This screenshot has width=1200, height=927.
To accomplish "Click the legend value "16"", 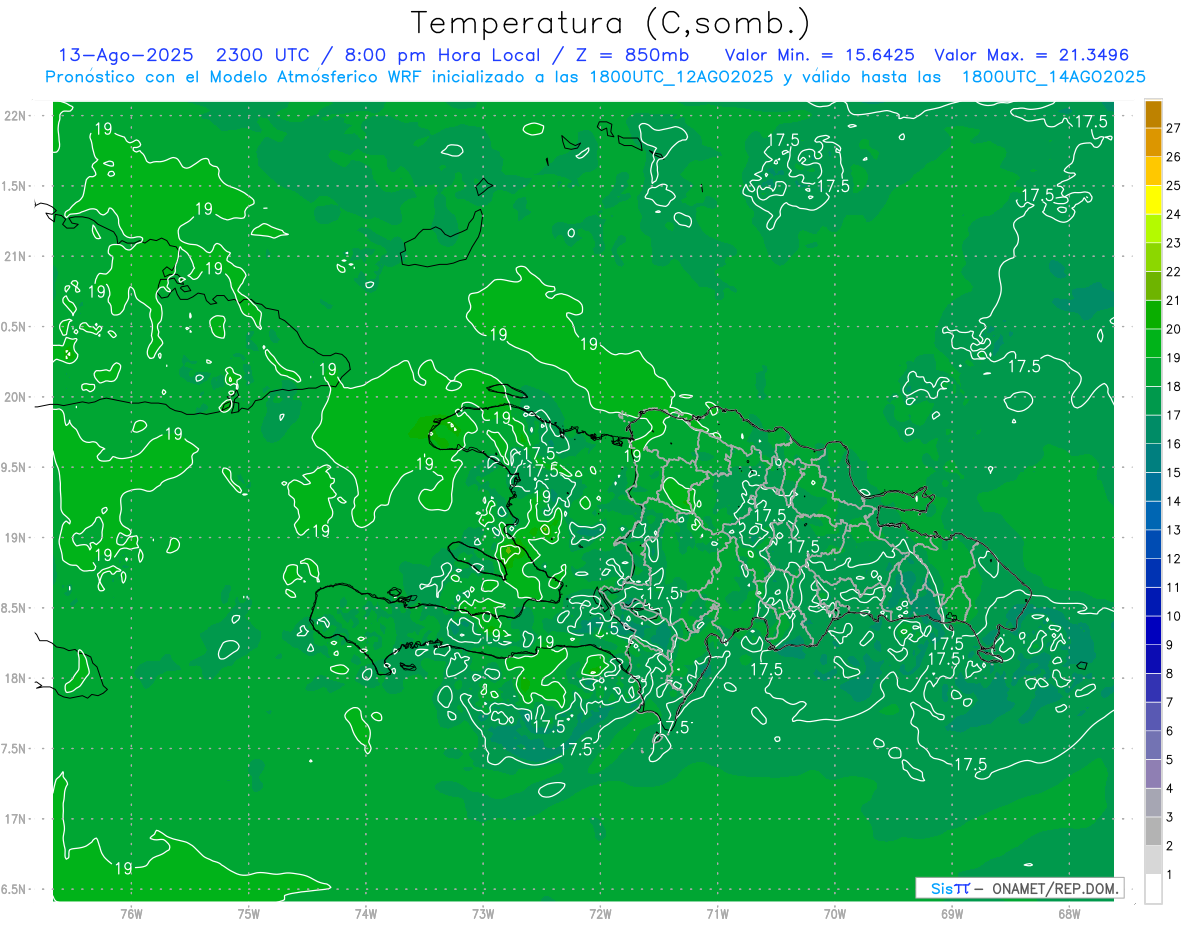I will point(1173,444).
